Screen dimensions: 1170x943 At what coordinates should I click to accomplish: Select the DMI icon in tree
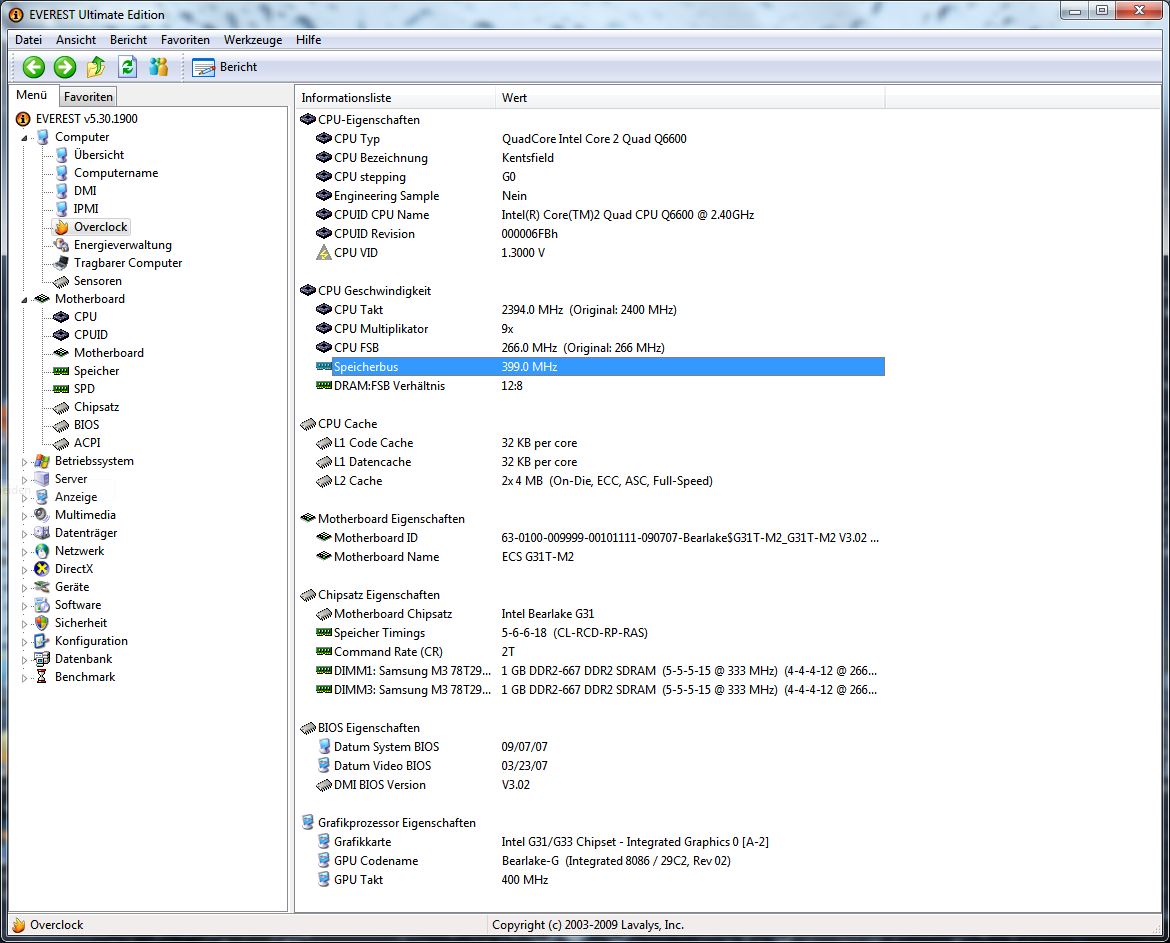point(62,190)
